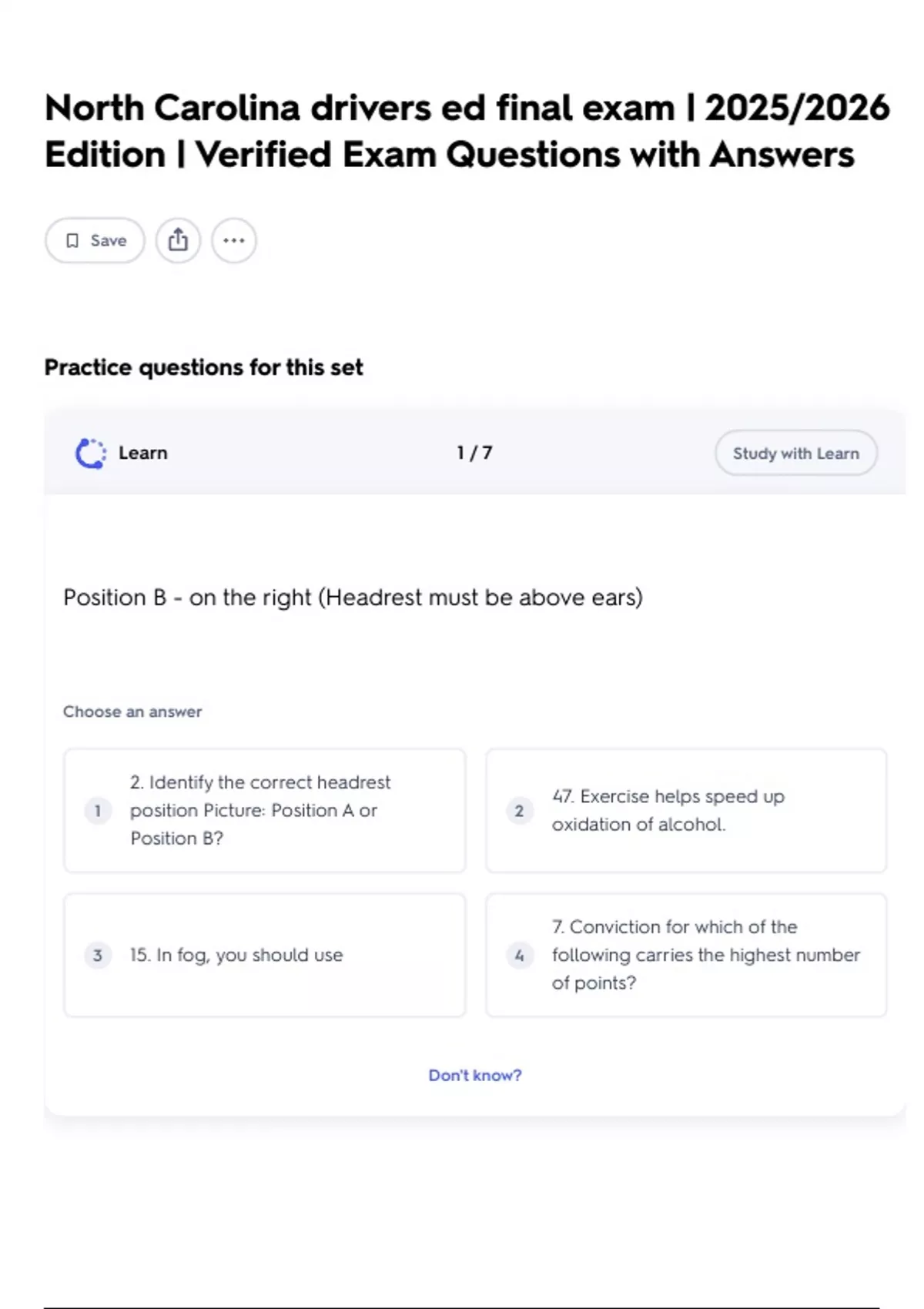The width and height of the screenshot is (924, 1309).
Task: Click the number 2 answer badge
Action: coord(519,811)
